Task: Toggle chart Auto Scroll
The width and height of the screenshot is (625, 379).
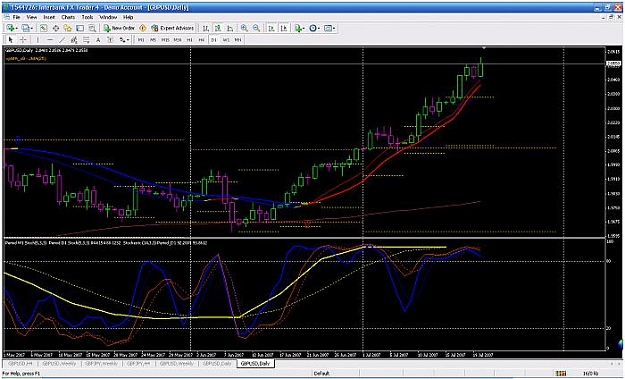Action: click(x=271, y=28)
